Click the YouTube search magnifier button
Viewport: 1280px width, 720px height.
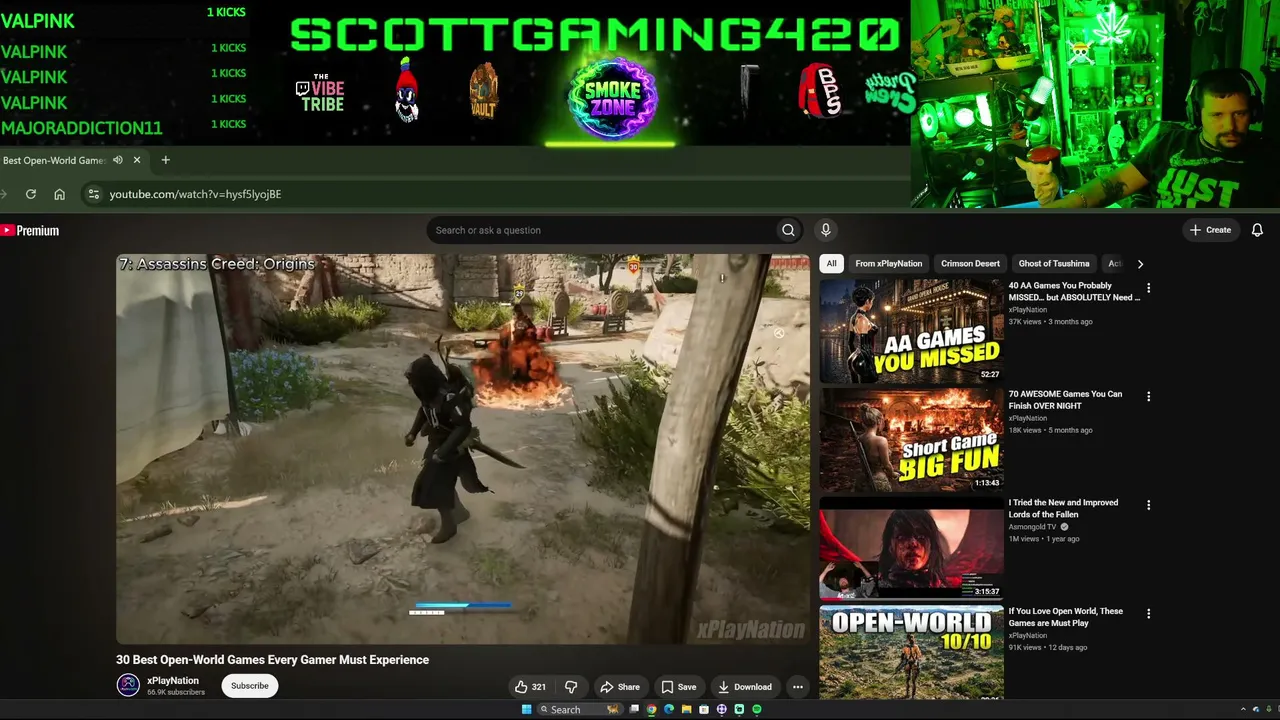tap(788, 230)
